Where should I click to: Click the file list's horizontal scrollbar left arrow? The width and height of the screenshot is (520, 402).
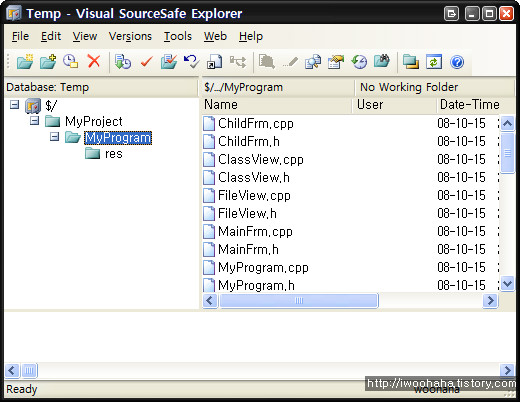(210, 301)
